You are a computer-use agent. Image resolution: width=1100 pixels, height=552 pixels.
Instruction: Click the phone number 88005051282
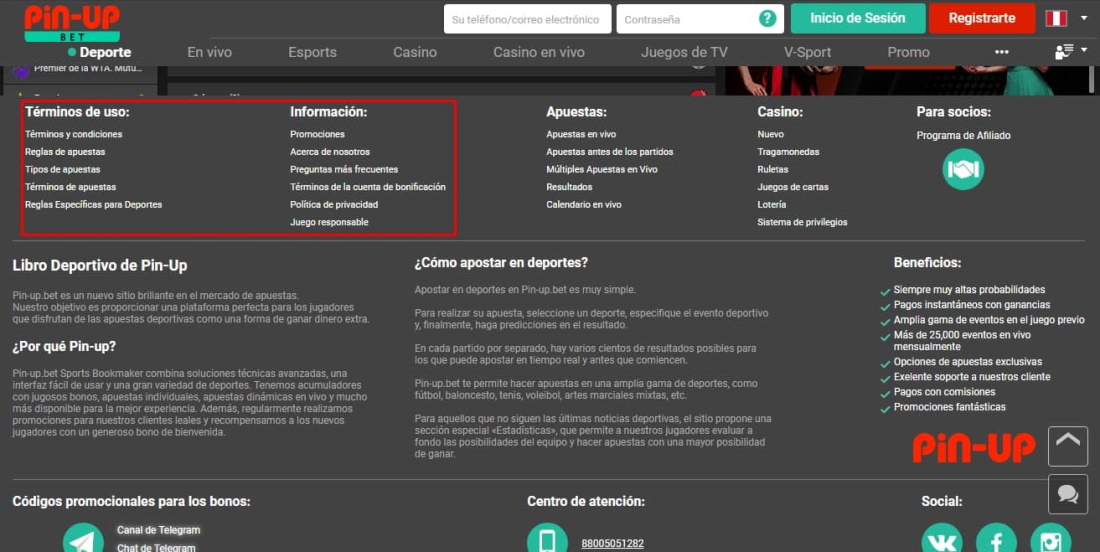point(612,544)
